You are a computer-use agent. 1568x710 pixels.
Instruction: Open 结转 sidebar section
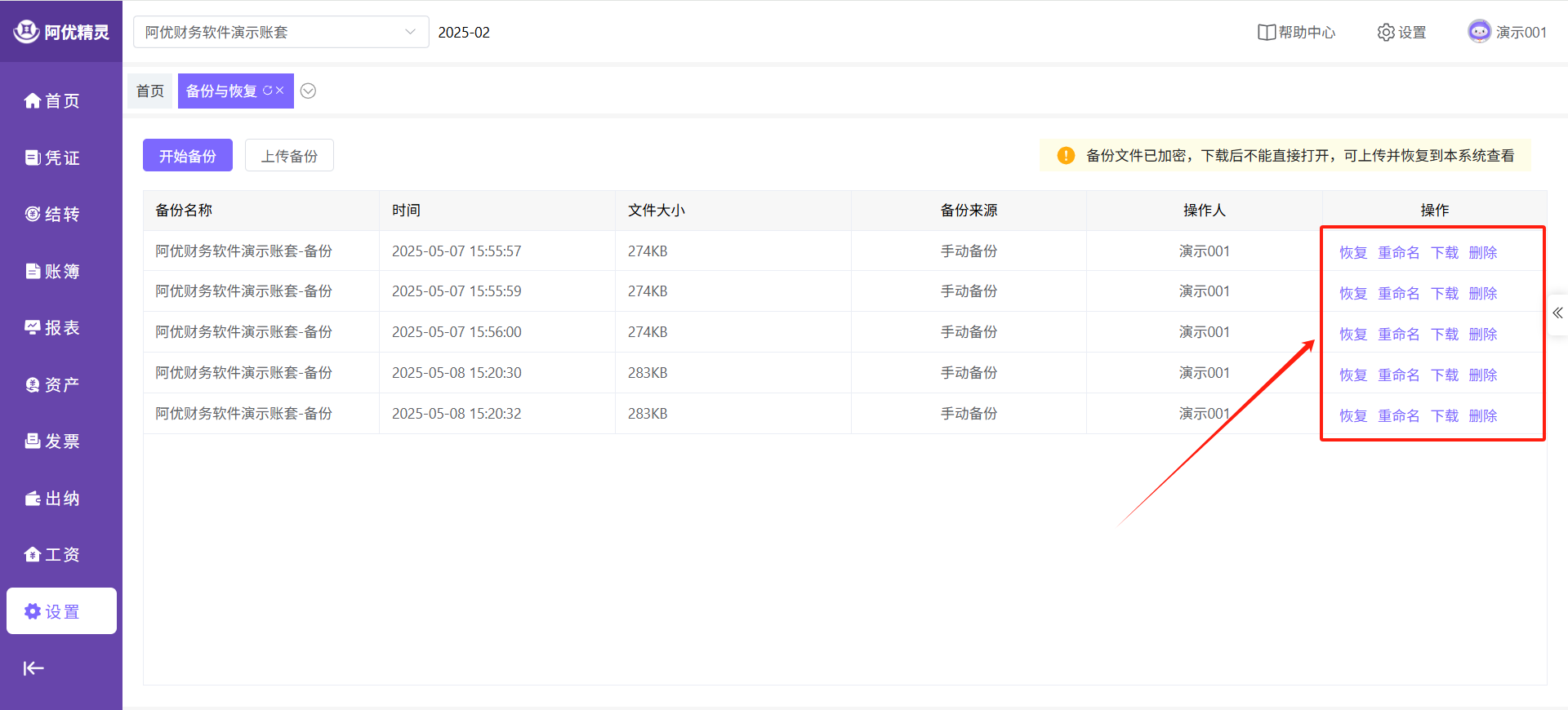click(x=53, y=215)
